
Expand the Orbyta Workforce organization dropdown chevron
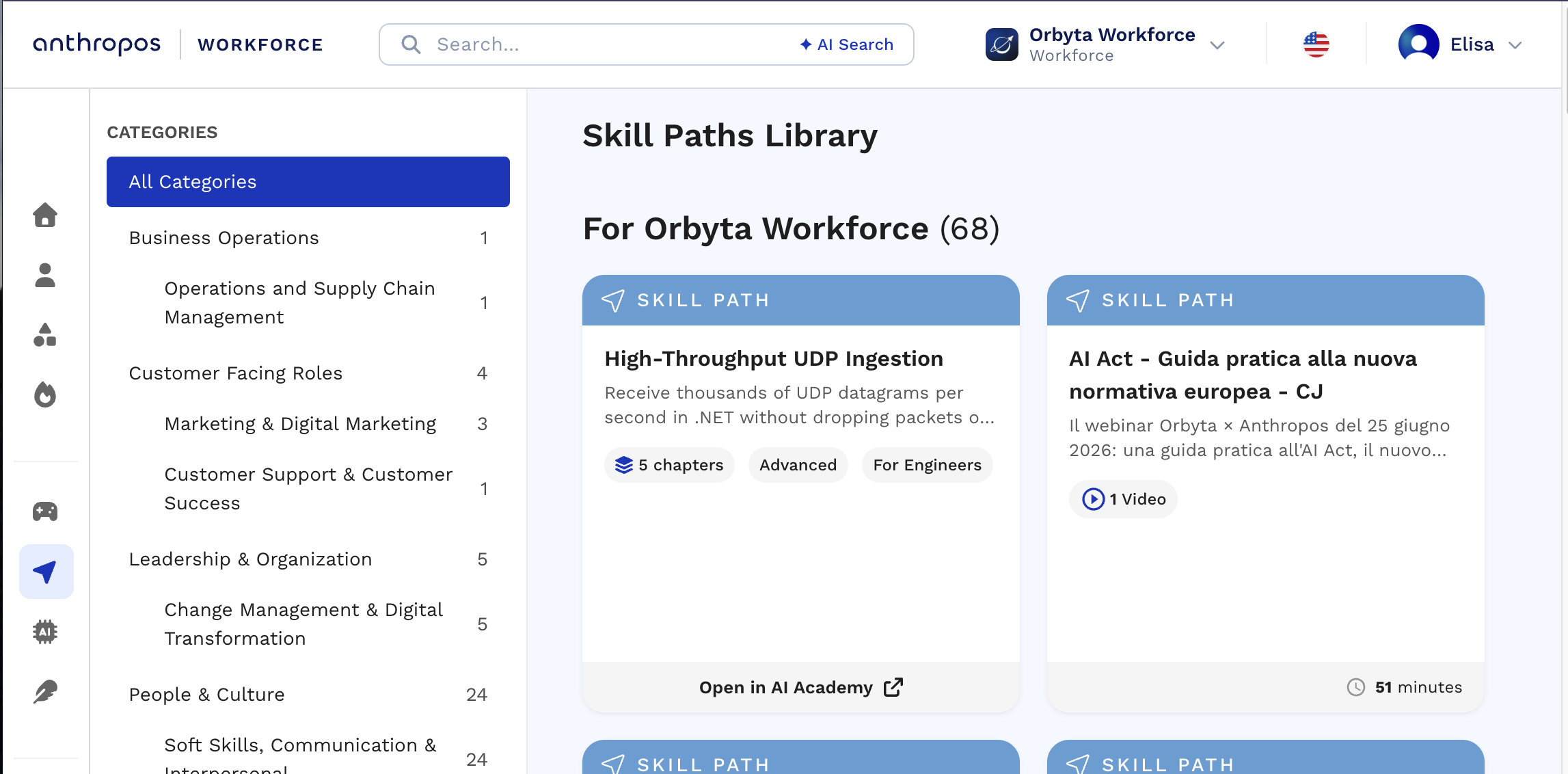1217,45
